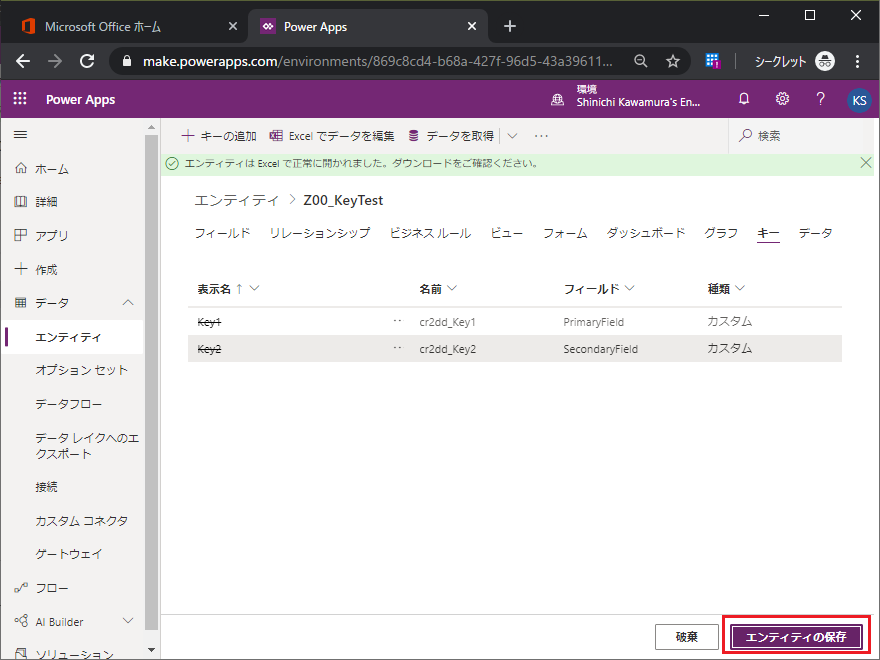This screenshot has height=660, width=880.
Task: Open オプション セット in the sidebar
Action: pyautogui.click(x=82, y=370)
